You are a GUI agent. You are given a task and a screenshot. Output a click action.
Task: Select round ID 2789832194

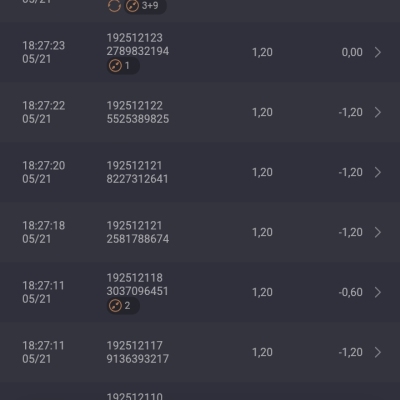coord(138,51)
